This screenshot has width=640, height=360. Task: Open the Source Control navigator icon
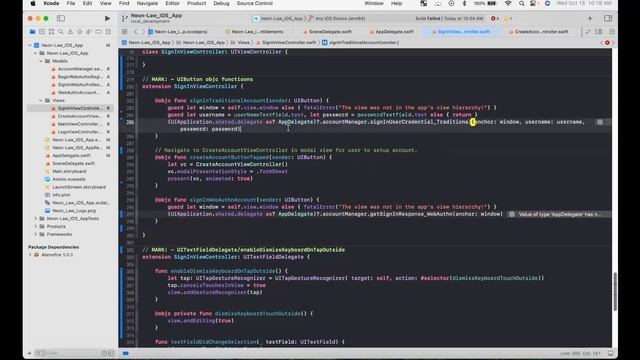coord(42,31)
